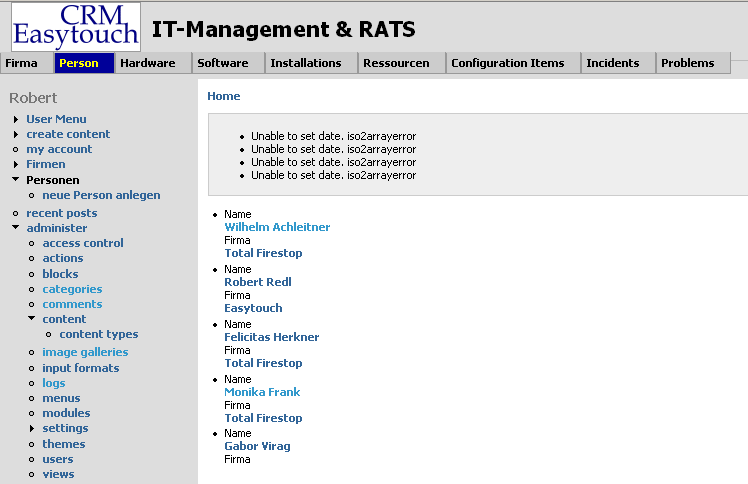Open Wilhelm Achleitner's person record

coord(277,227)
